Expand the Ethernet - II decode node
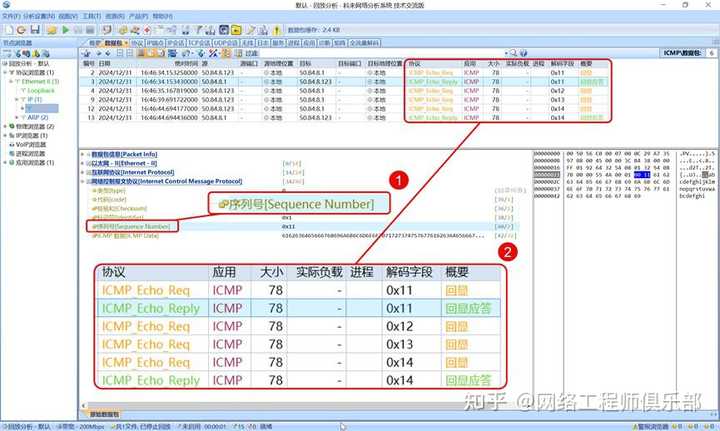The height and width of the screenshot is (431, 720). 85,163
